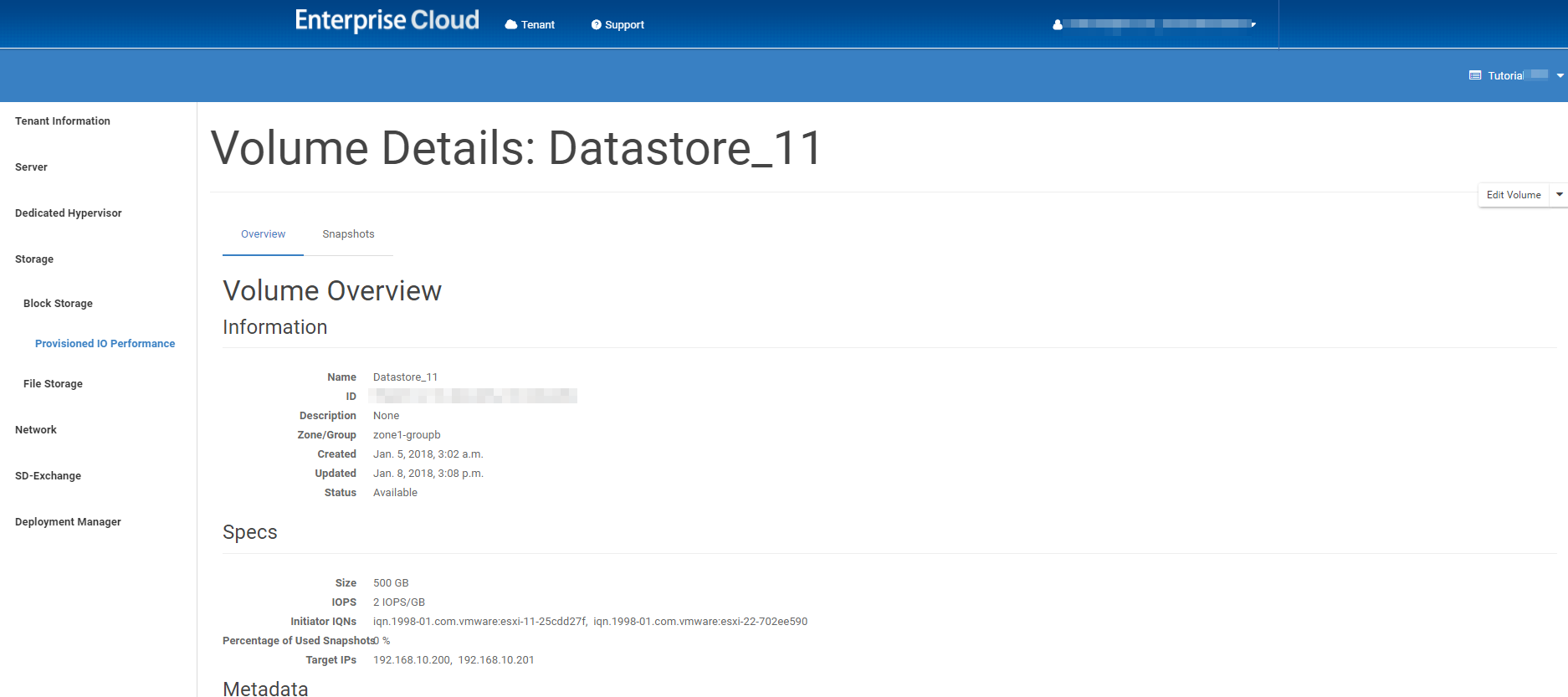Click target IP 192.168.10.201
The height and width of the screenshot is (697, 1568).
tap(496, 660)
